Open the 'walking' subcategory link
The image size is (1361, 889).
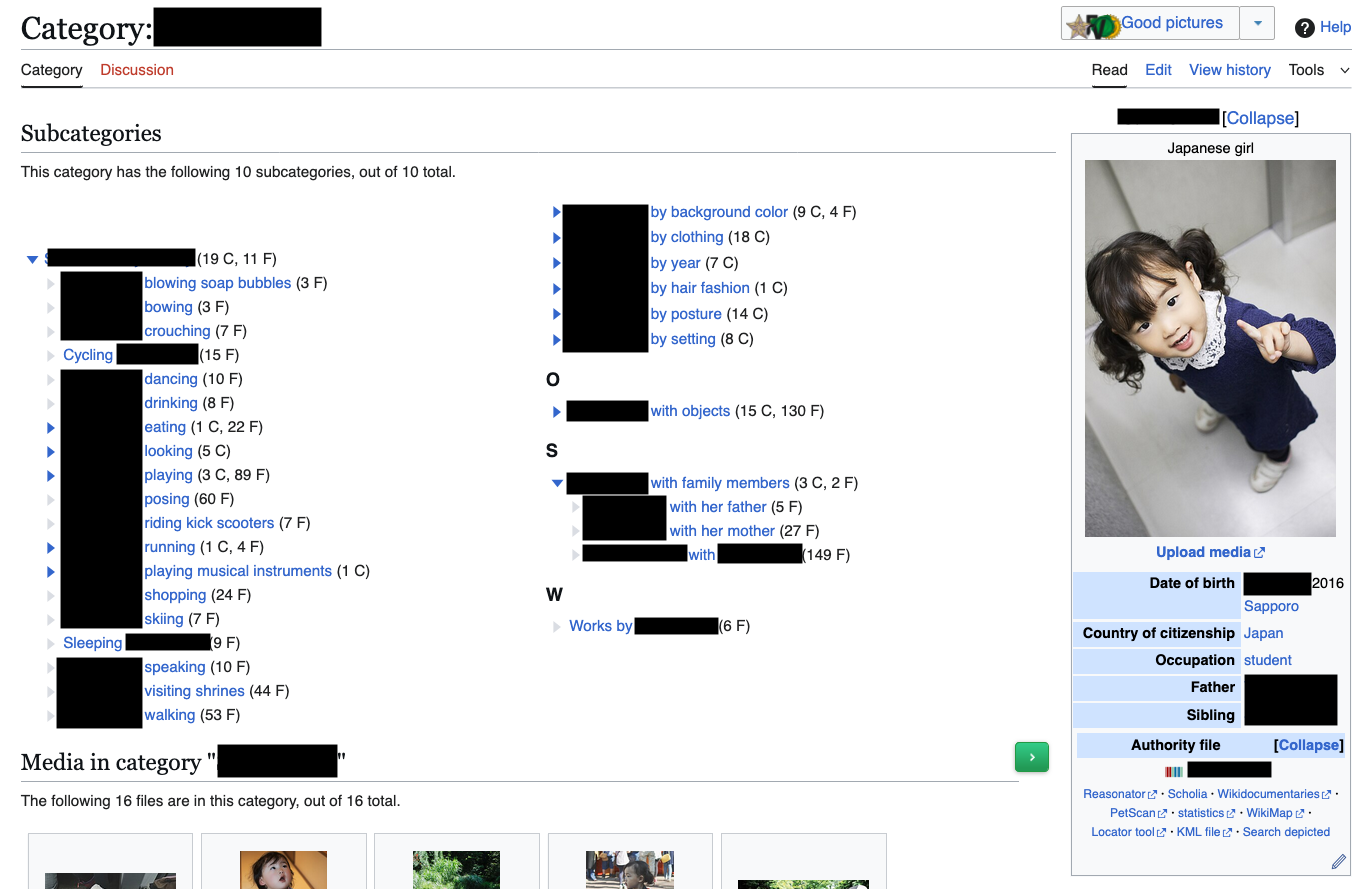point(169,715)
